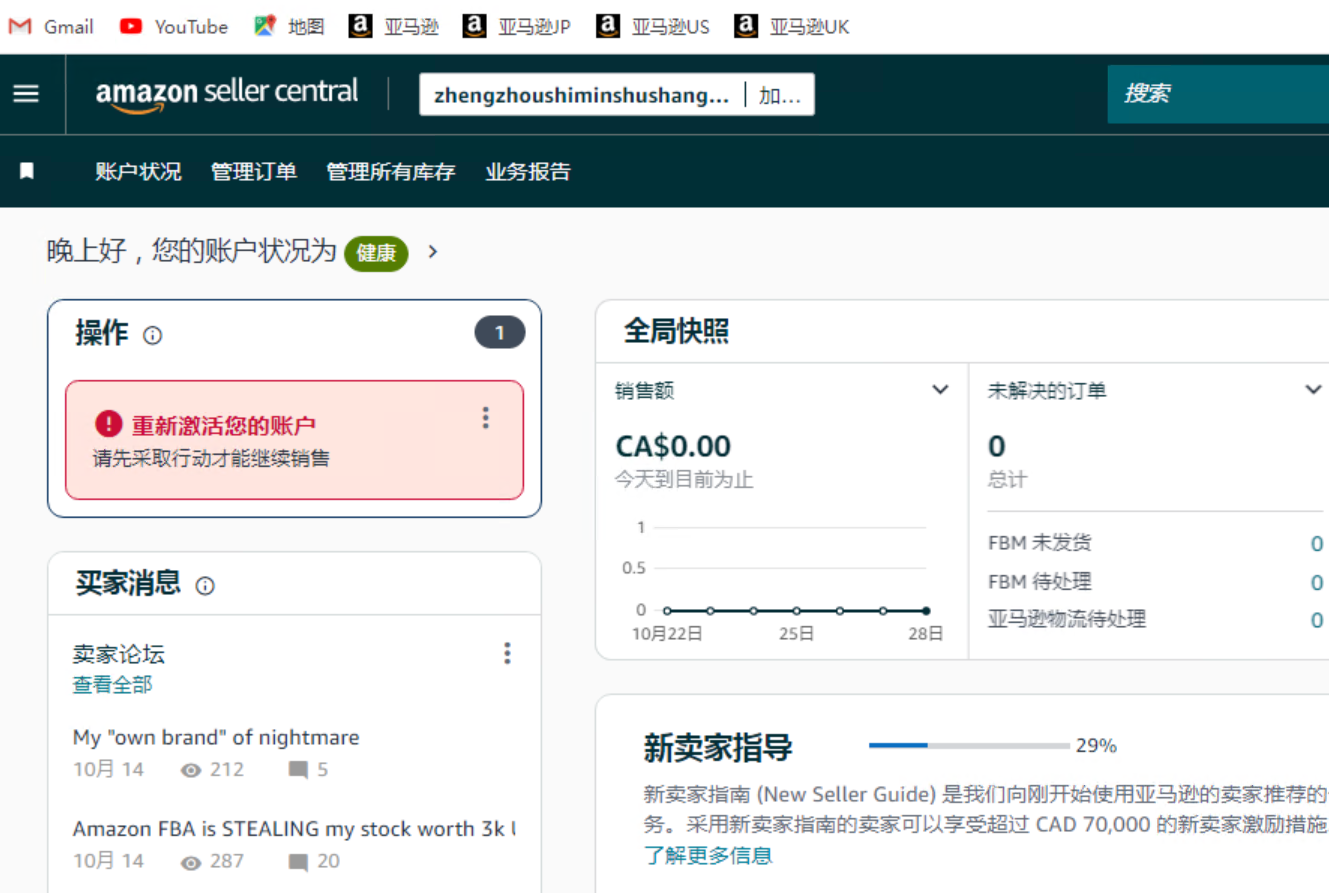This screenshot has width=1329, height=893.
Task: Open the YouTube bookmark
Action: pyautogui.click(x=173, y=27)
